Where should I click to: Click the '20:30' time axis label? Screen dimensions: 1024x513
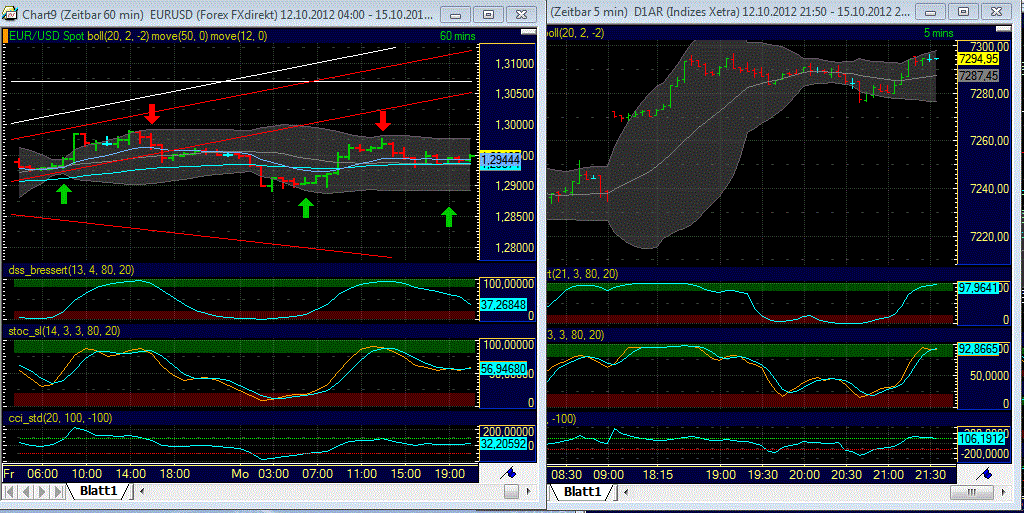tap(846, 474)
